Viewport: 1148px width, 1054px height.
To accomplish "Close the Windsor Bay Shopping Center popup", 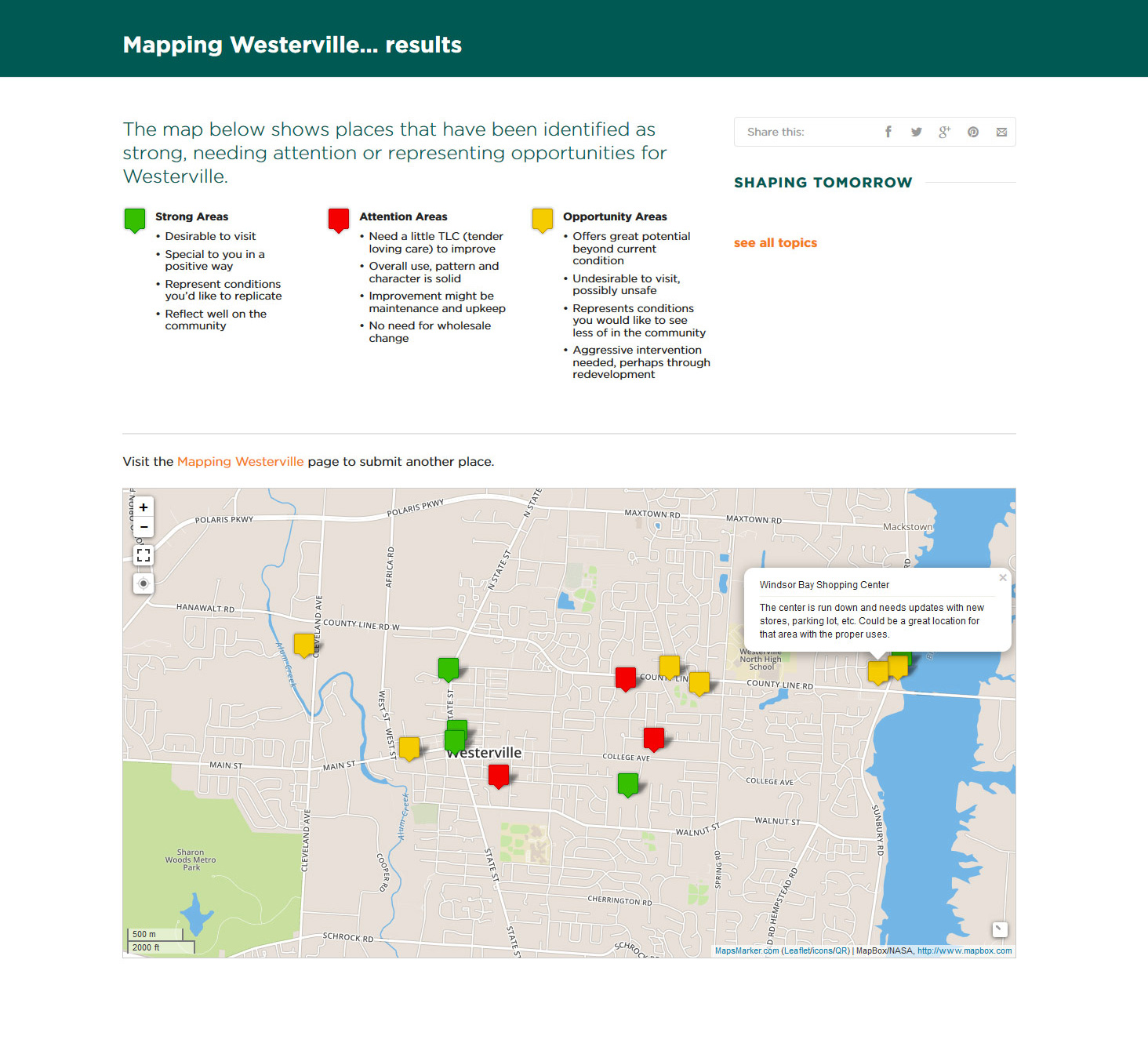I will click(x=1002, y=578).
